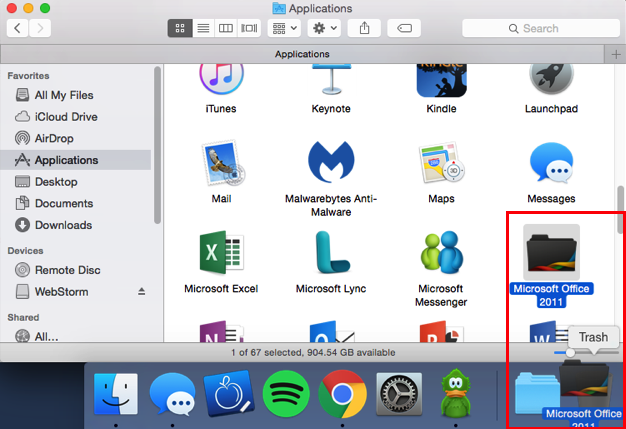The image size is (626, 429).
Task: Go forward in Finder history
Action: tap(40, 28)
